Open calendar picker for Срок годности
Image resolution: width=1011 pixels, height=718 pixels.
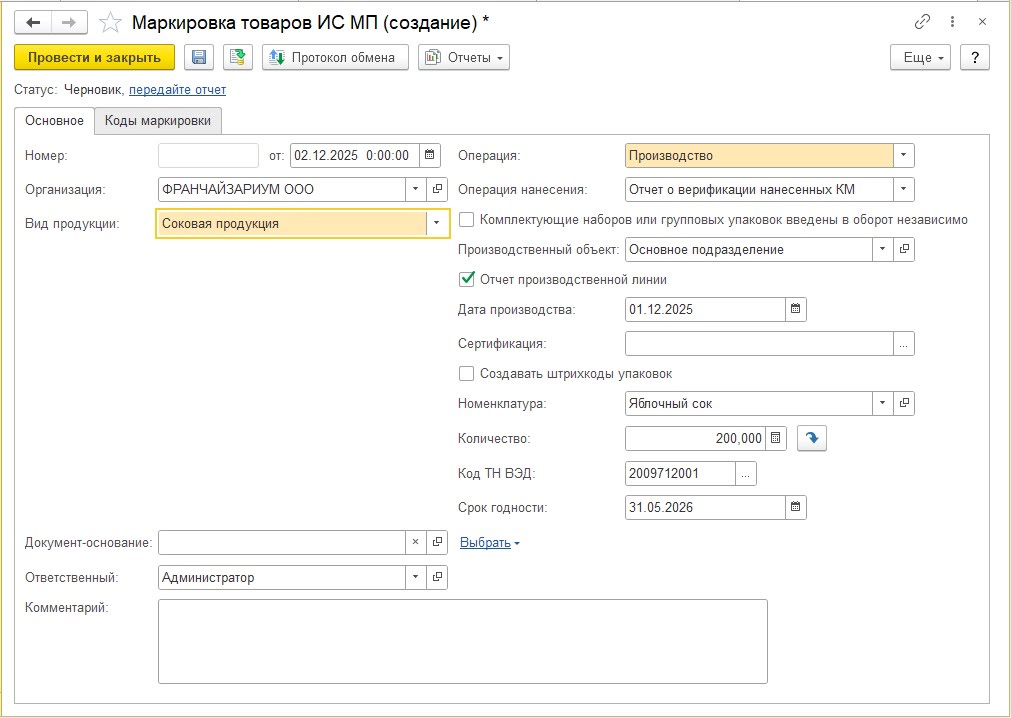795,507
